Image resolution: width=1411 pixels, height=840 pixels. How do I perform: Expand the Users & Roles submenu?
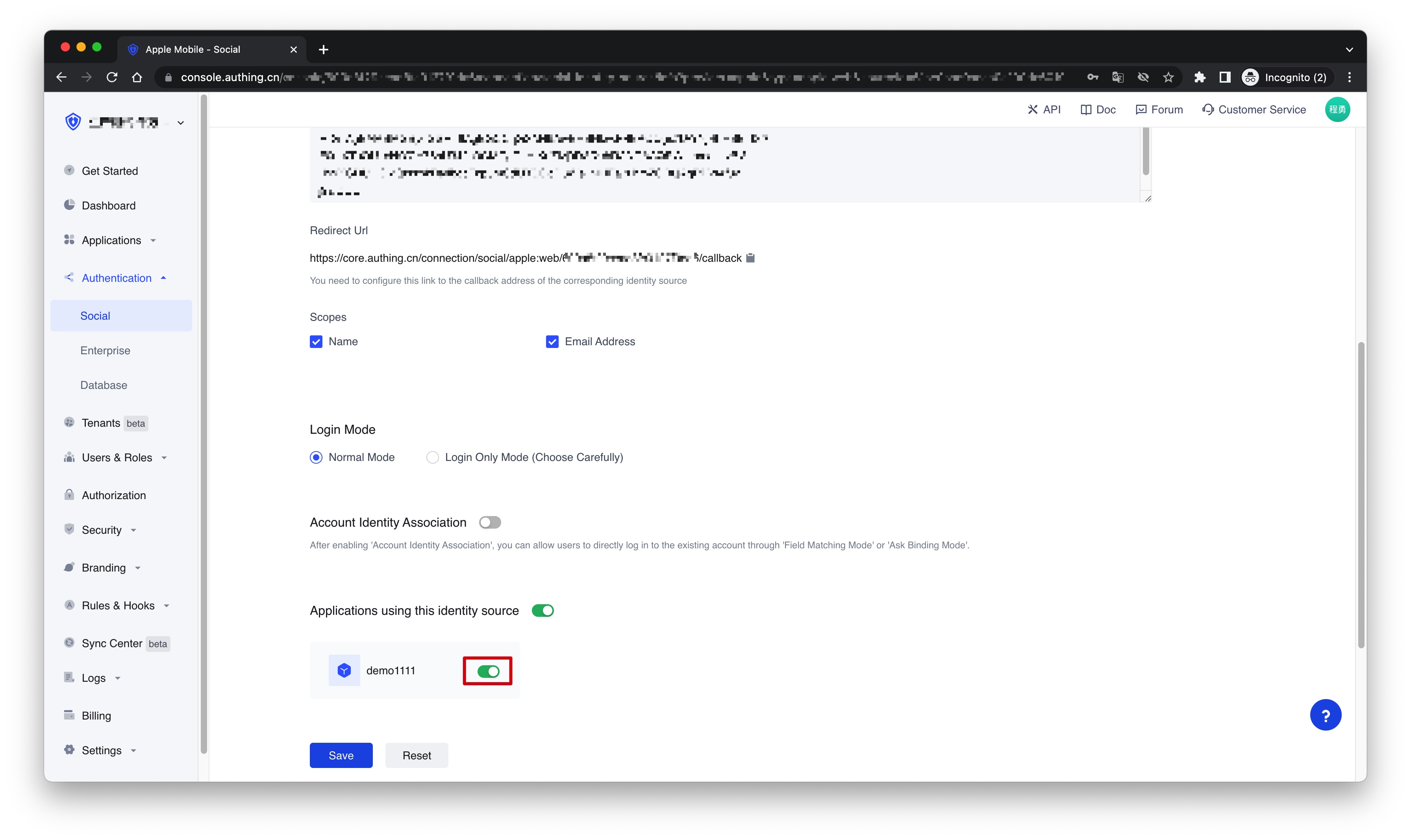coord(117,458)
